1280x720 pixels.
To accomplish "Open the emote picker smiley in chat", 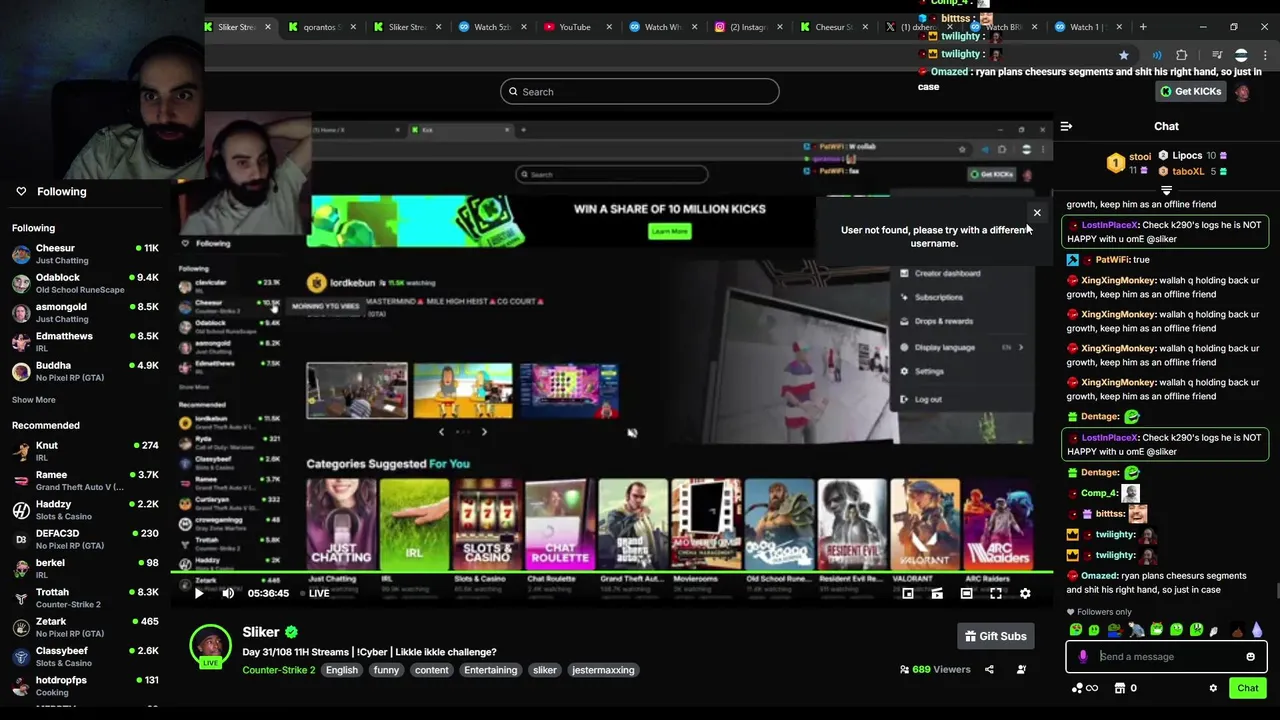I will click(x=1250, y=657).
